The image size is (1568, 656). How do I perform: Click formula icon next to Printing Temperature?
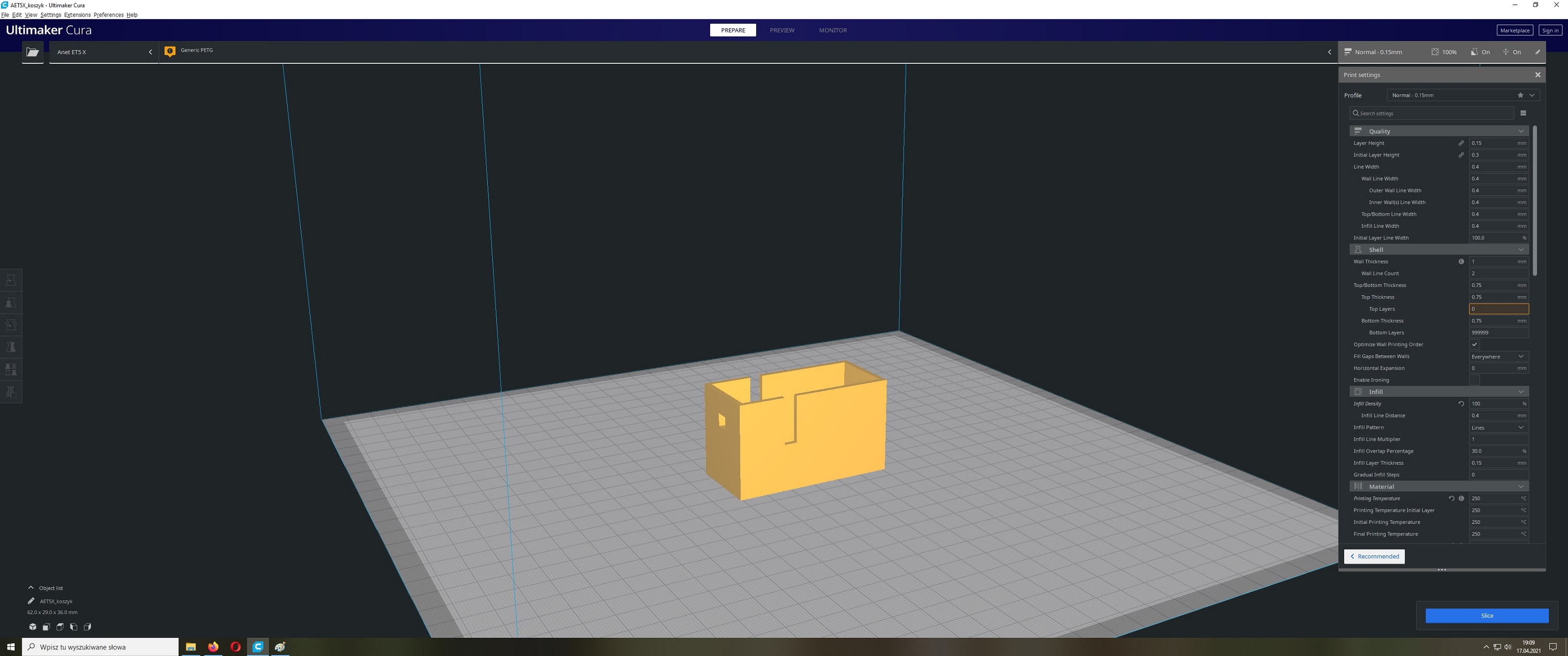coord(1461,499)
